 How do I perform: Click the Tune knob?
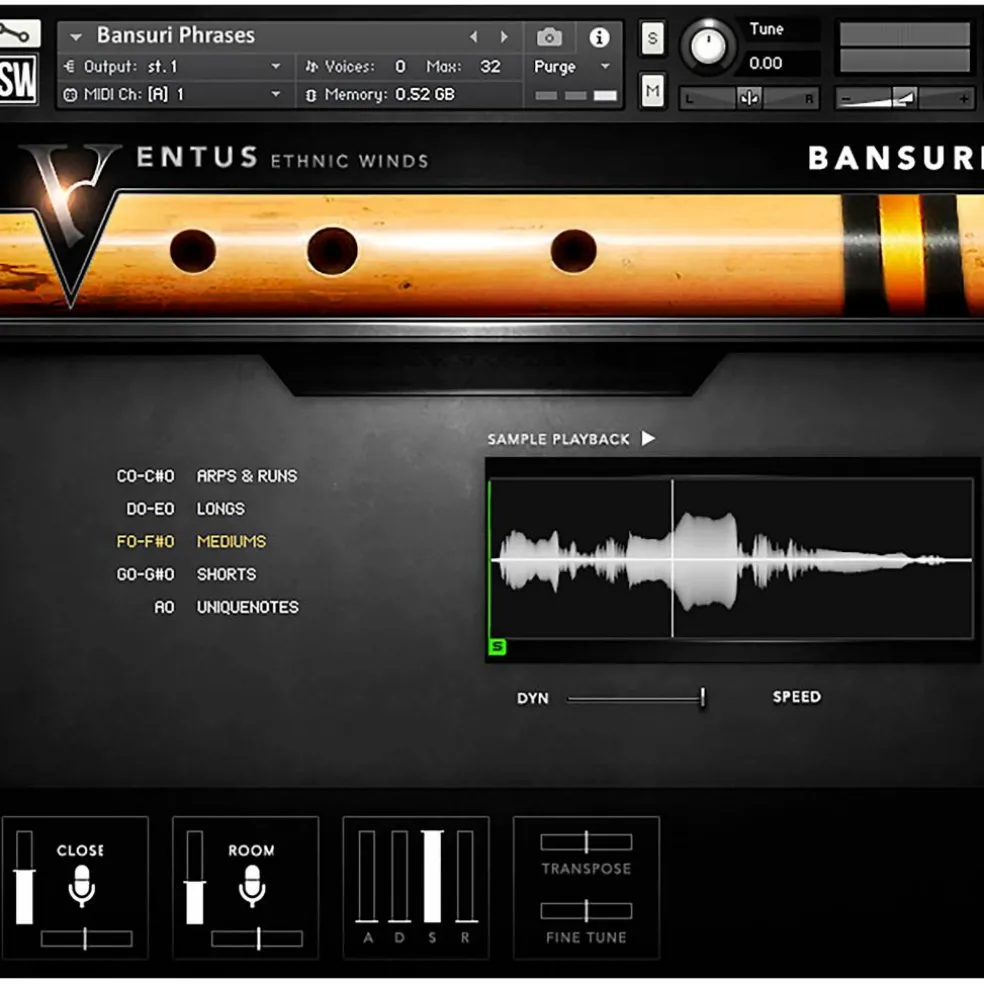pos(709,45)
